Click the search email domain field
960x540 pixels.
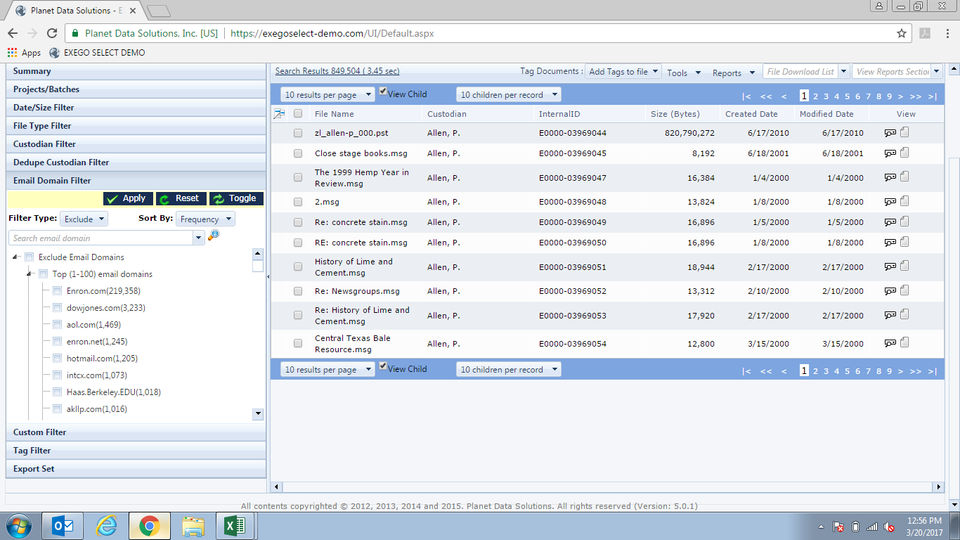pos(101,238)
